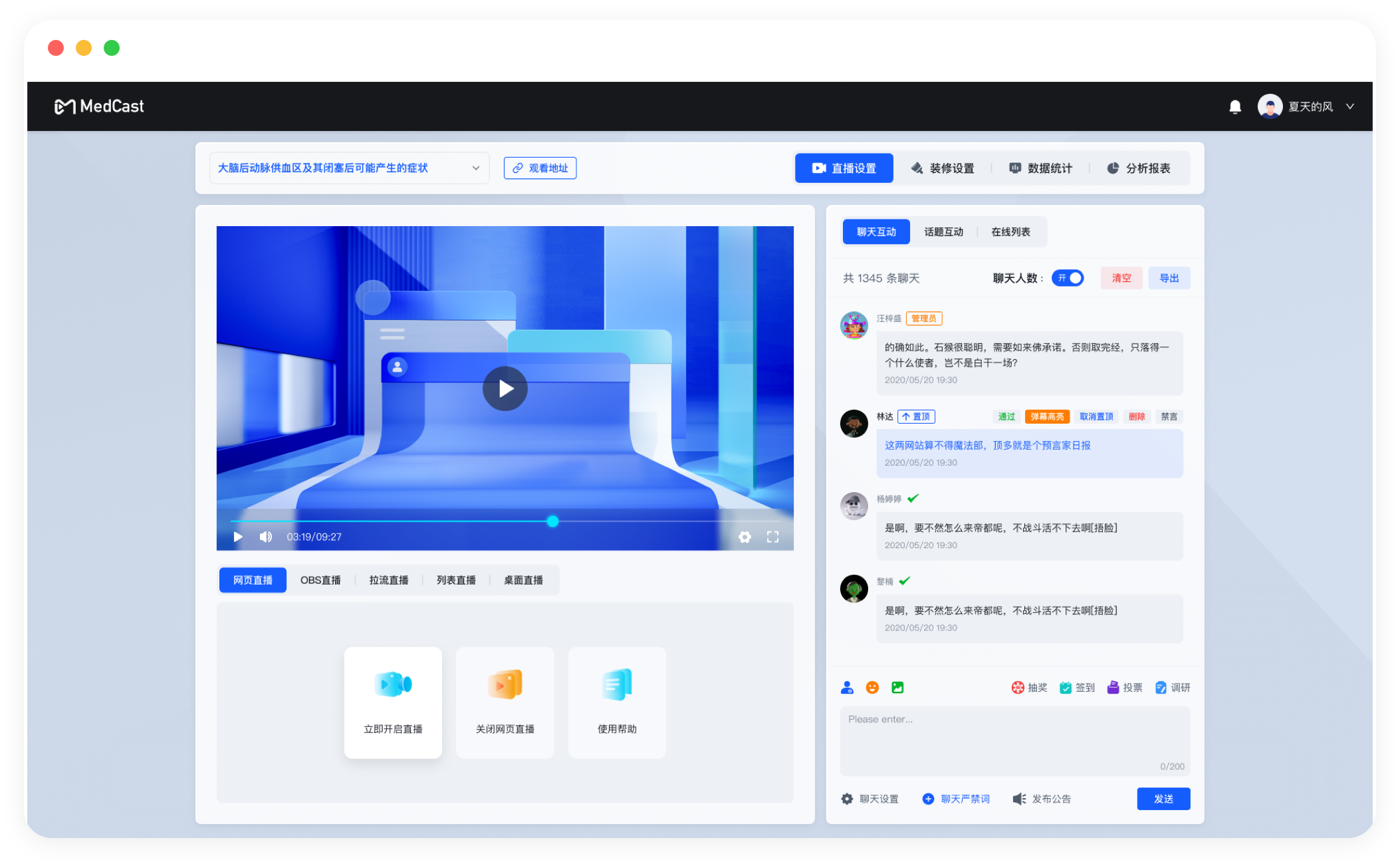
Task: Click the 管理员 tag
Action: click(x=924, y=319)
